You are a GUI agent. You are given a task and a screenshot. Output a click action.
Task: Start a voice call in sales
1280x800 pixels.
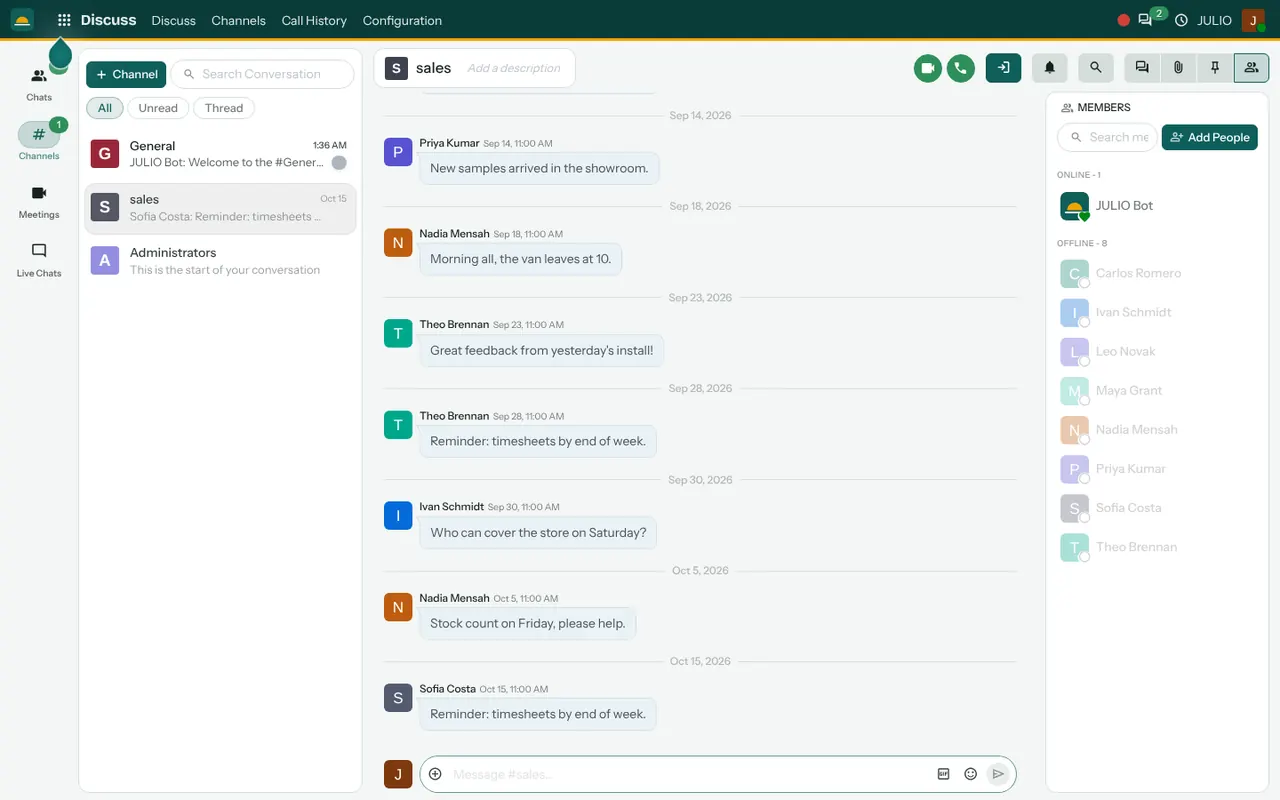point(961,68)
